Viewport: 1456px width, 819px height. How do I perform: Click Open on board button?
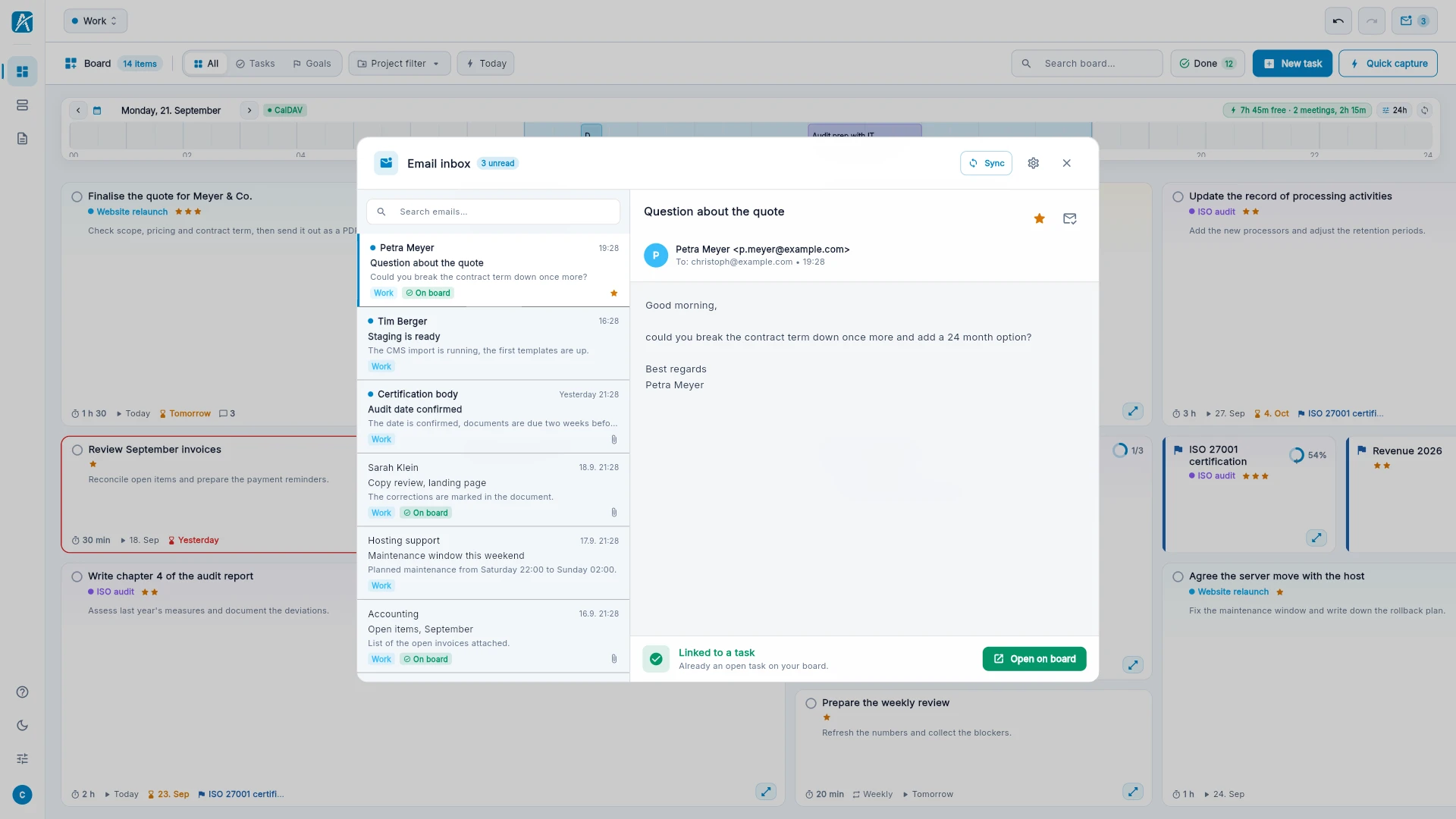tap(1034, 659)
